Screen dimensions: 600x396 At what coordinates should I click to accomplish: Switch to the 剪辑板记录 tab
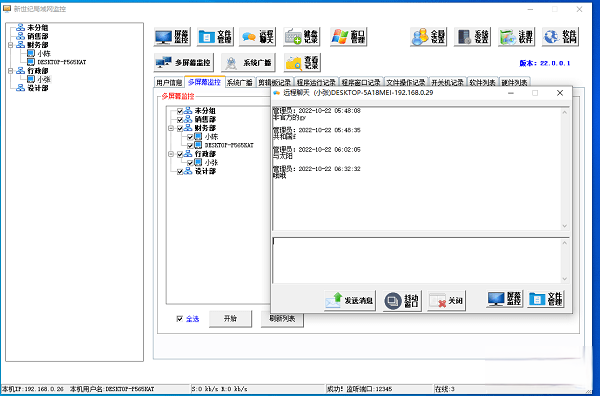274,82
